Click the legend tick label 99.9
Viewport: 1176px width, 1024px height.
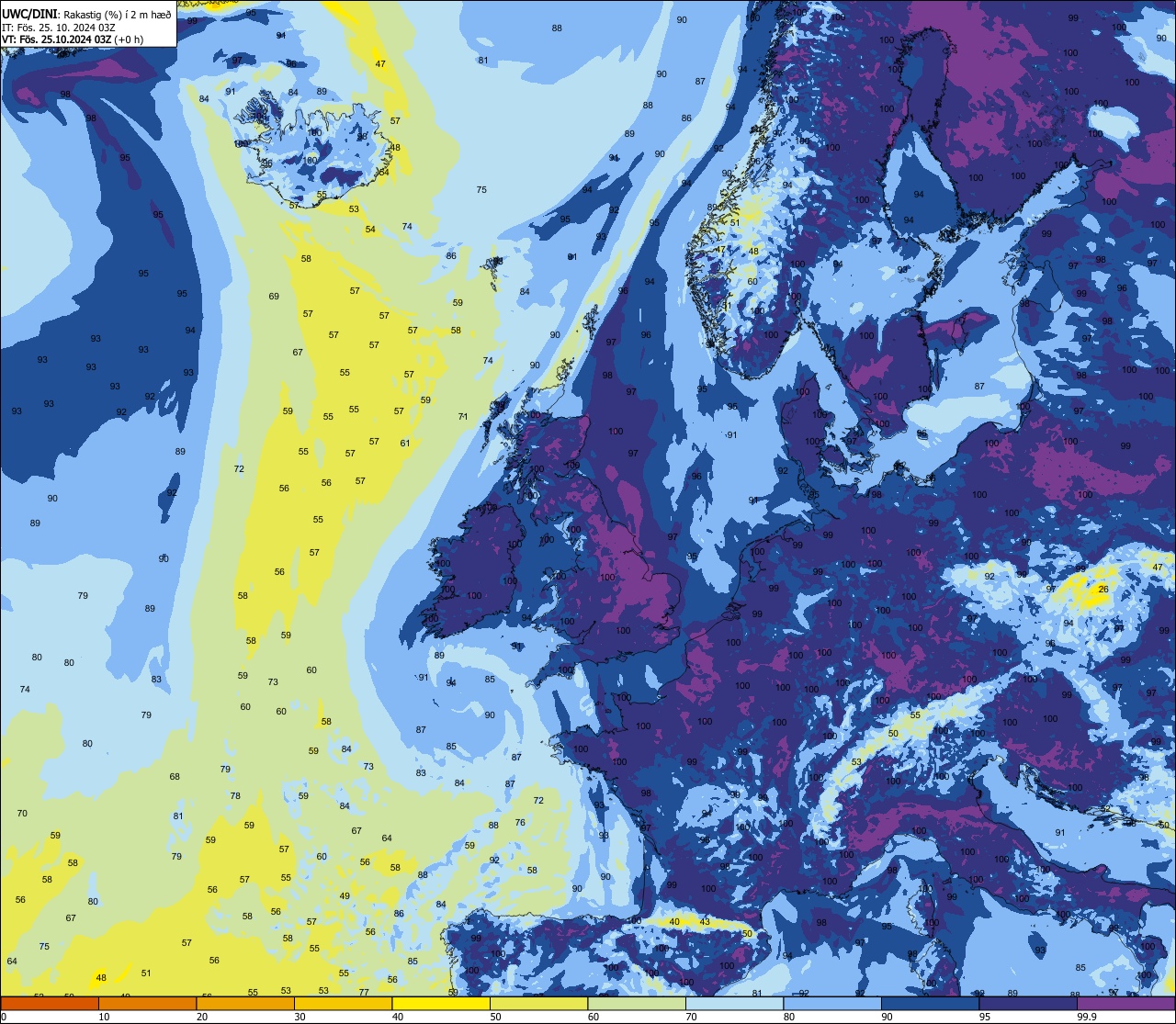pyautogui.click(x=1086, y=1017)
